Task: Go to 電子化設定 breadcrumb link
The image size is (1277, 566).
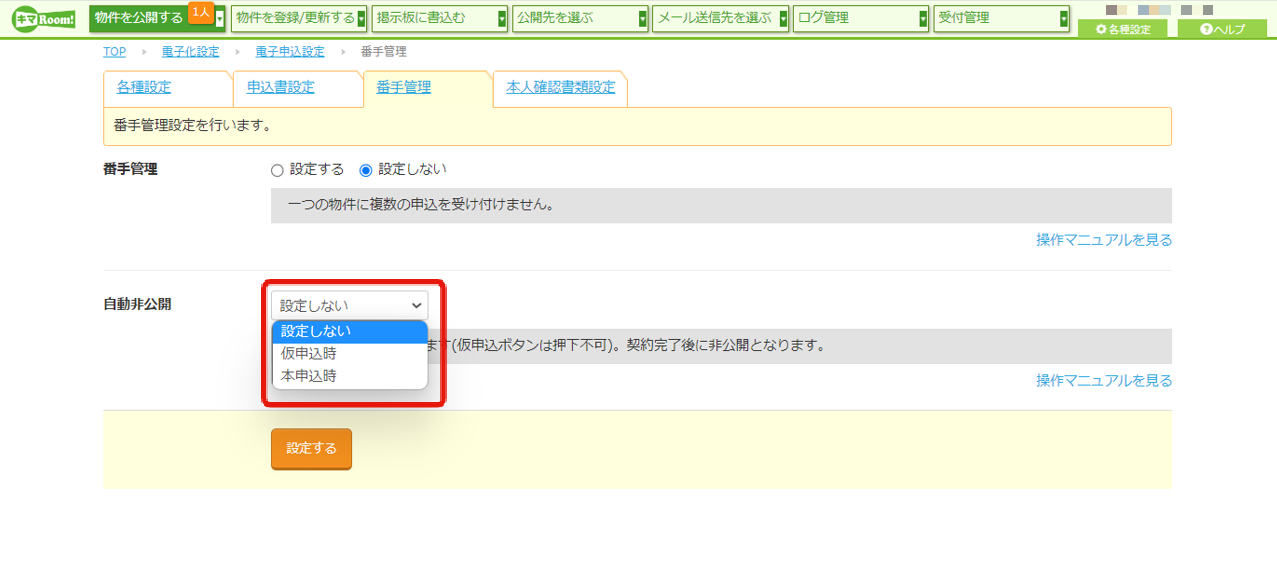Action: [x=190, y=52]
